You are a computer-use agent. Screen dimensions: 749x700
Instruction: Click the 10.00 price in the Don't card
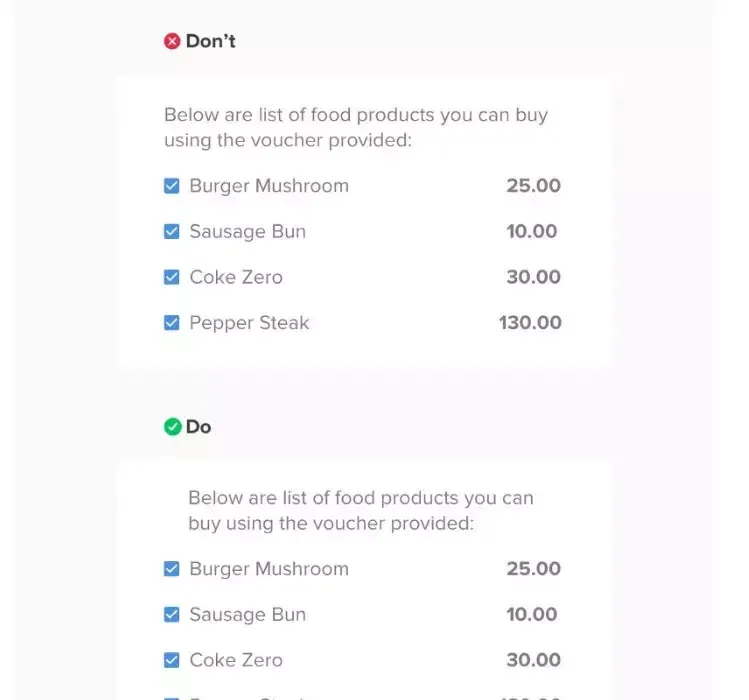pos(531,232)
